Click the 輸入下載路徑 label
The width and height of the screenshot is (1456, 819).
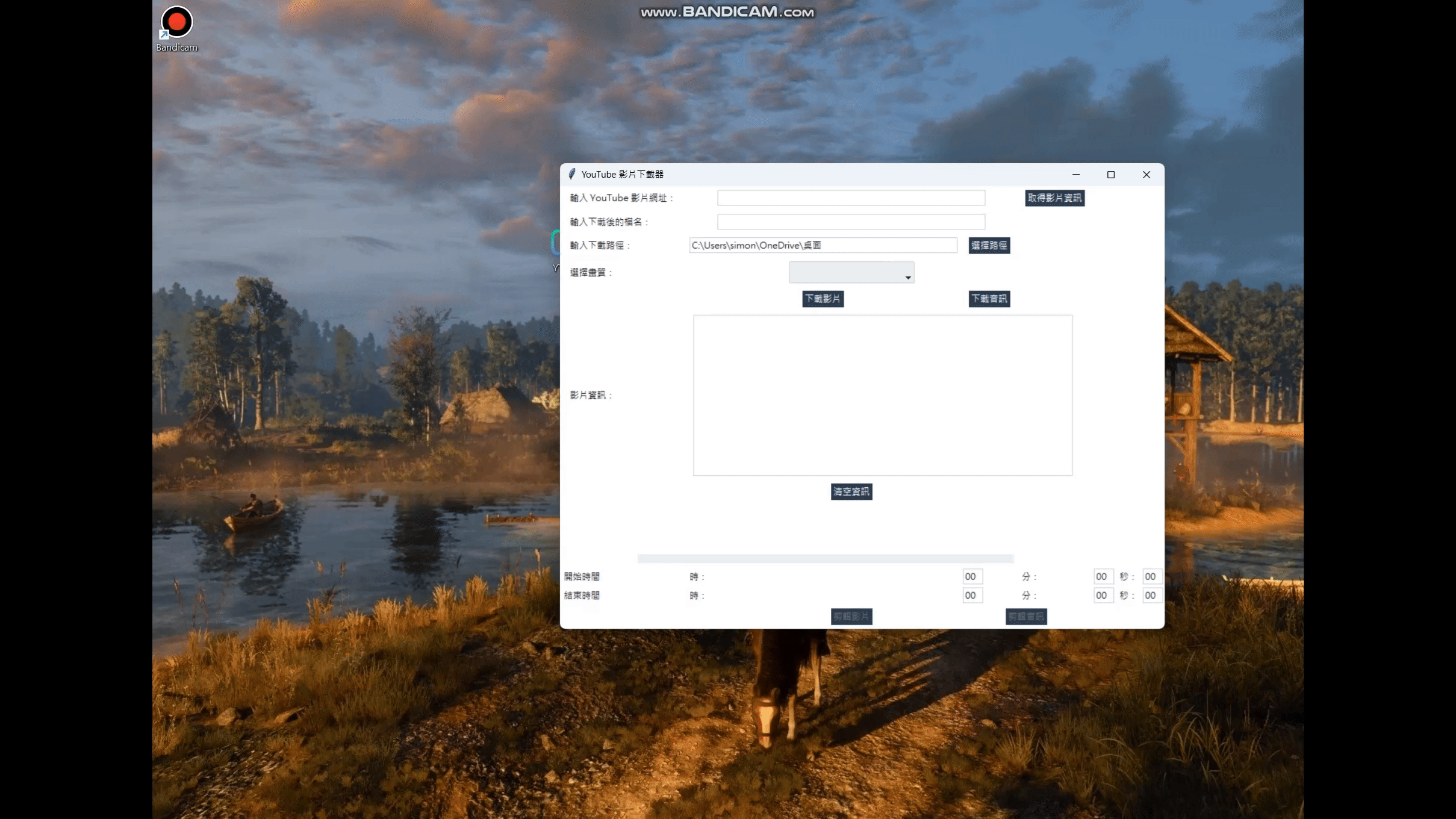600,245
